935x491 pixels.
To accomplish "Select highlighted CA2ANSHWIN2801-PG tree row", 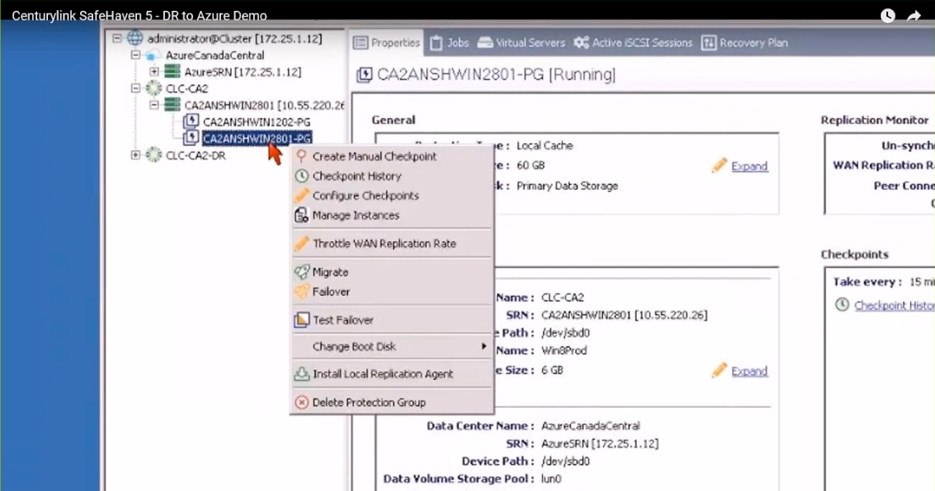I will tap(256, 138).
